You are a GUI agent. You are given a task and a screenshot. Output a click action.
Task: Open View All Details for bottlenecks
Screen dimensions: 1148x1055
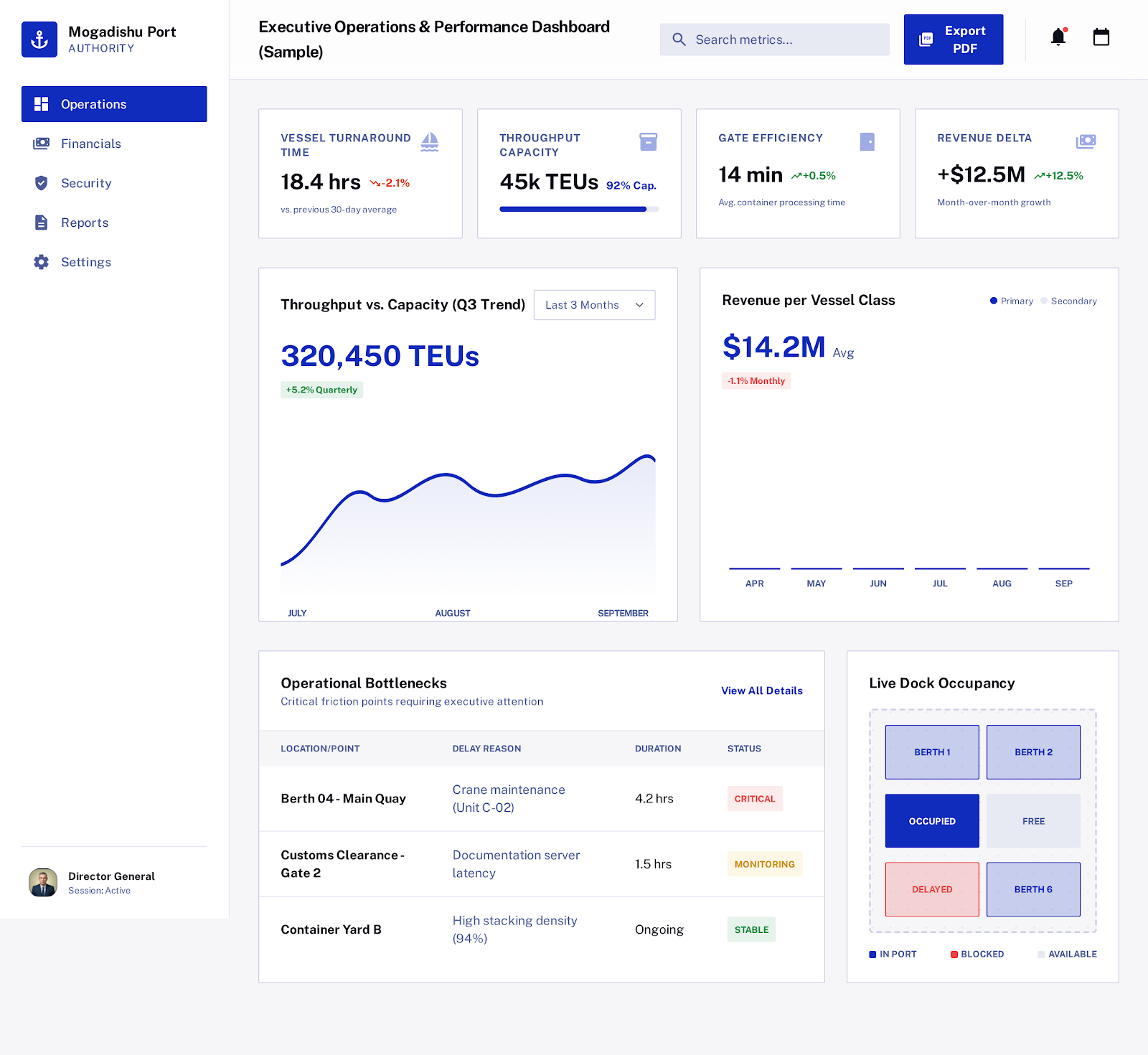[x=761, y=690]
